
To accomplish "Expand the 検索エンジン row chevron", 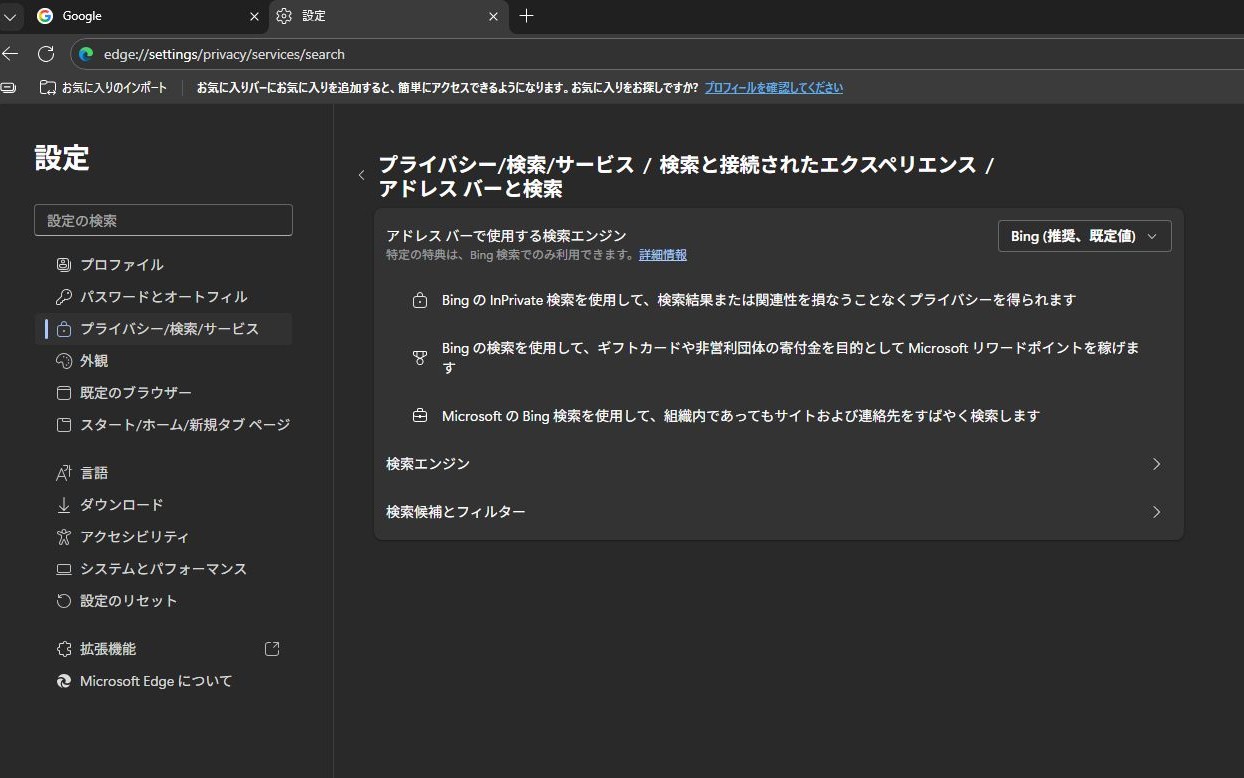I will coord(1156,464).
